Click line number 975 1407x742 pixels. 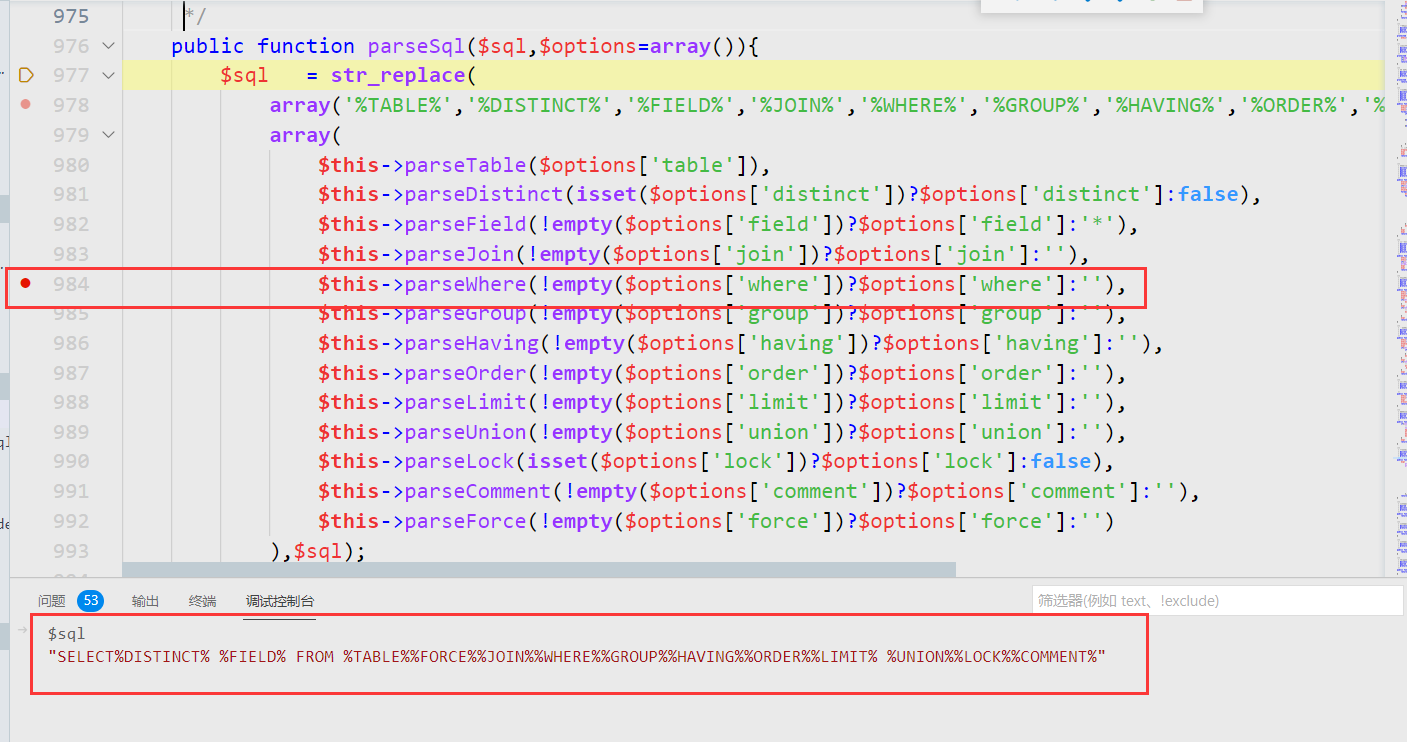[x=70, y=16]
